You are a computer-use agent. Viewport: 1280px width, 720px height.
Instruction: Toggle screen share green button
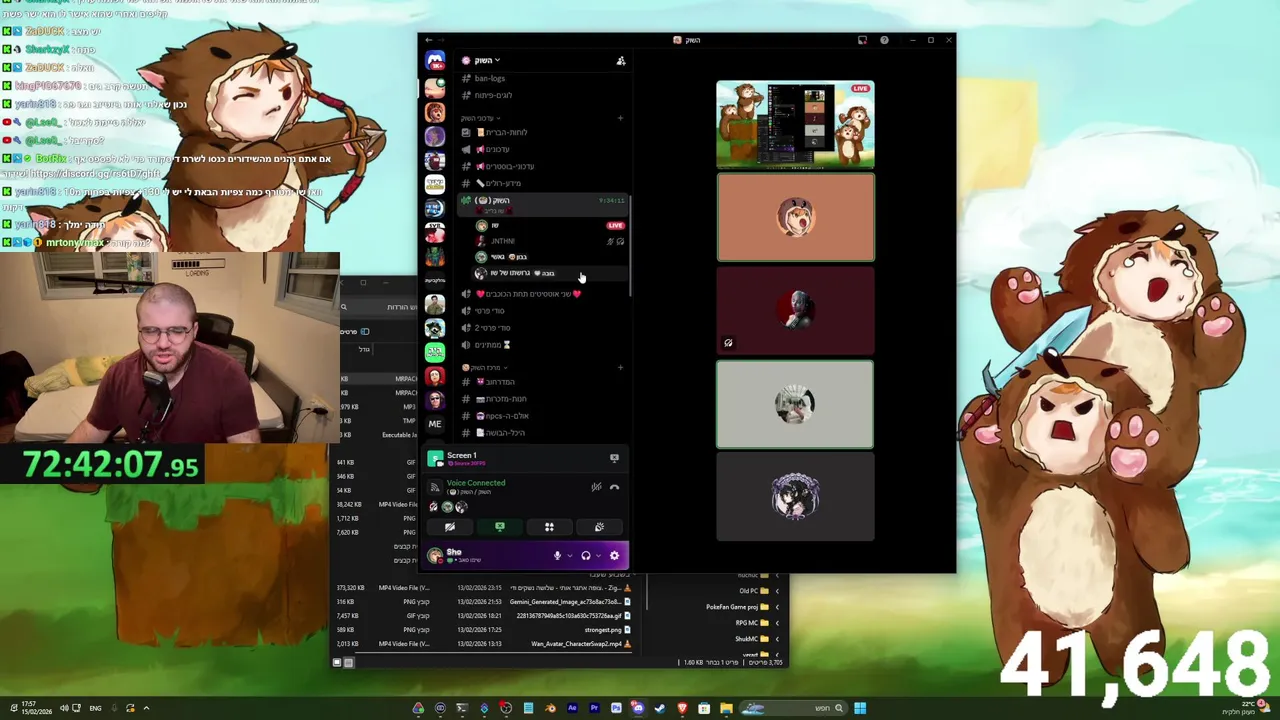(x=500, y=527)
